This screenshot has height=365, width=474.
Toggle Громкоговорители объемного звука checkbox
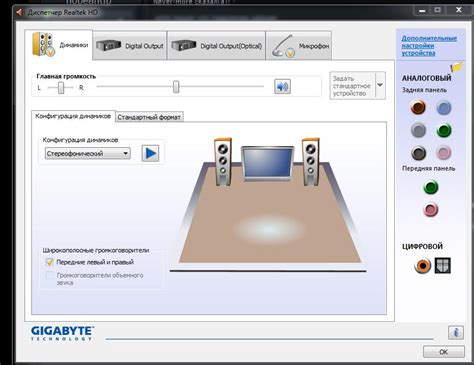tap(49, 275)
